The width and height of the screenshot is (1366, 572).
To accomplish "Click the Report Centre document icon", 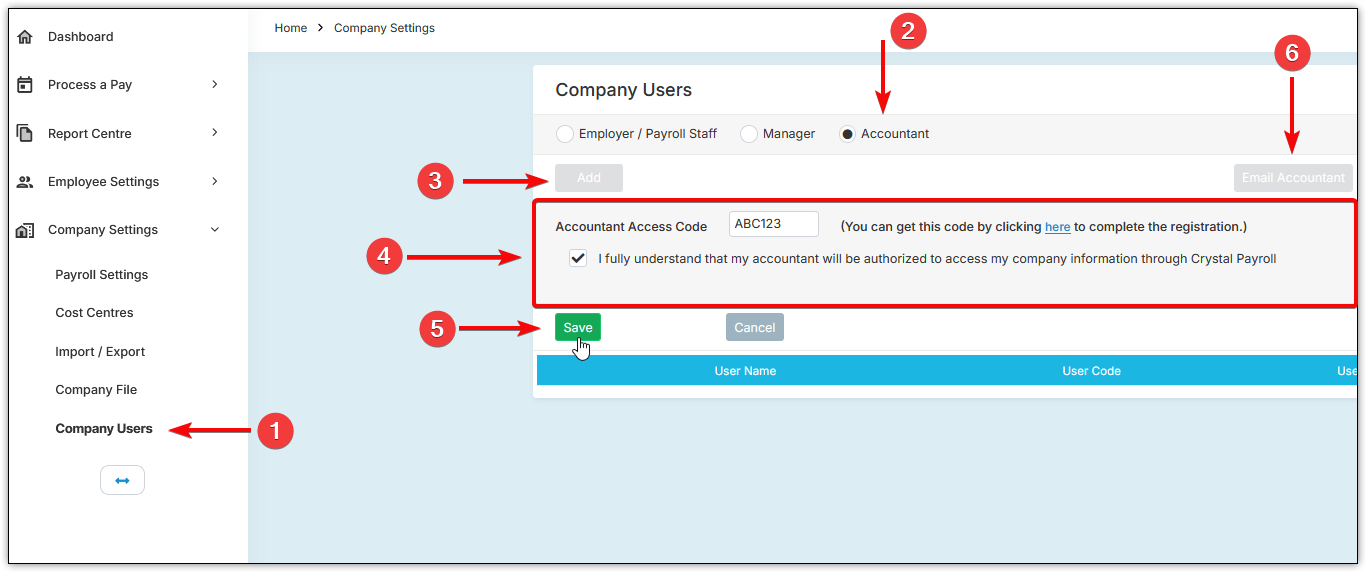I will click(x=25, y=133).
